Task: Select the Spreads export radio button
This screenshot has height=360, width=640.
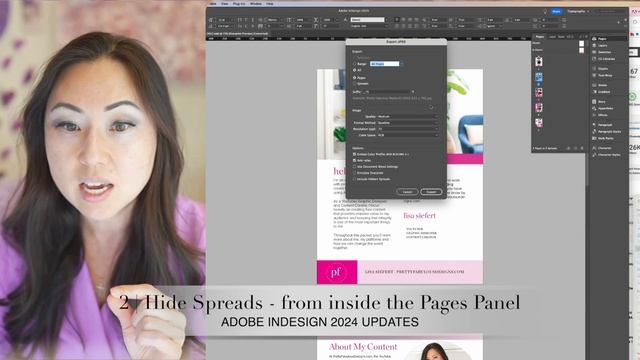Action: [x=354, y=84]
